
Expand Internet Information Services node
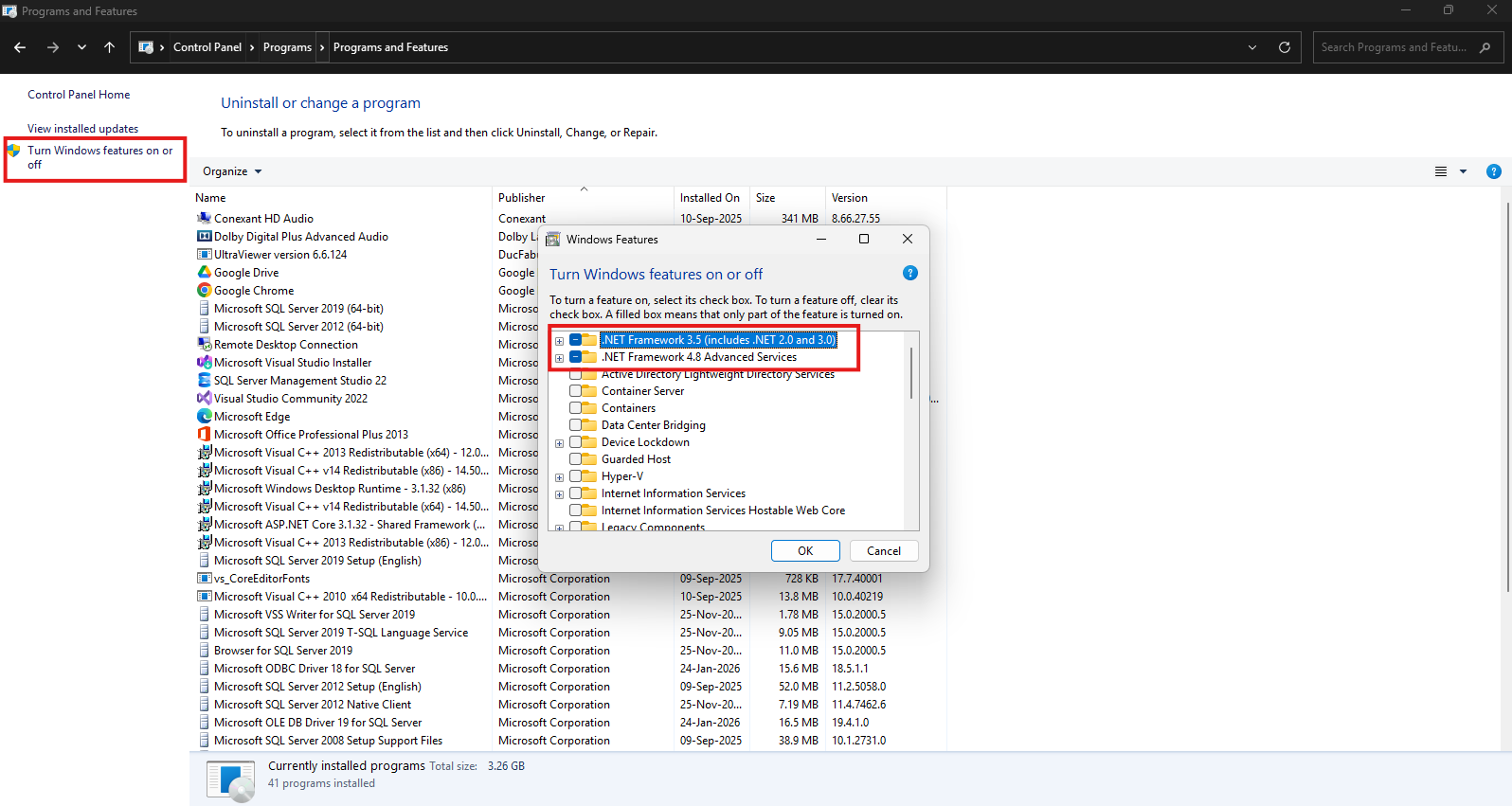(559, 494)
